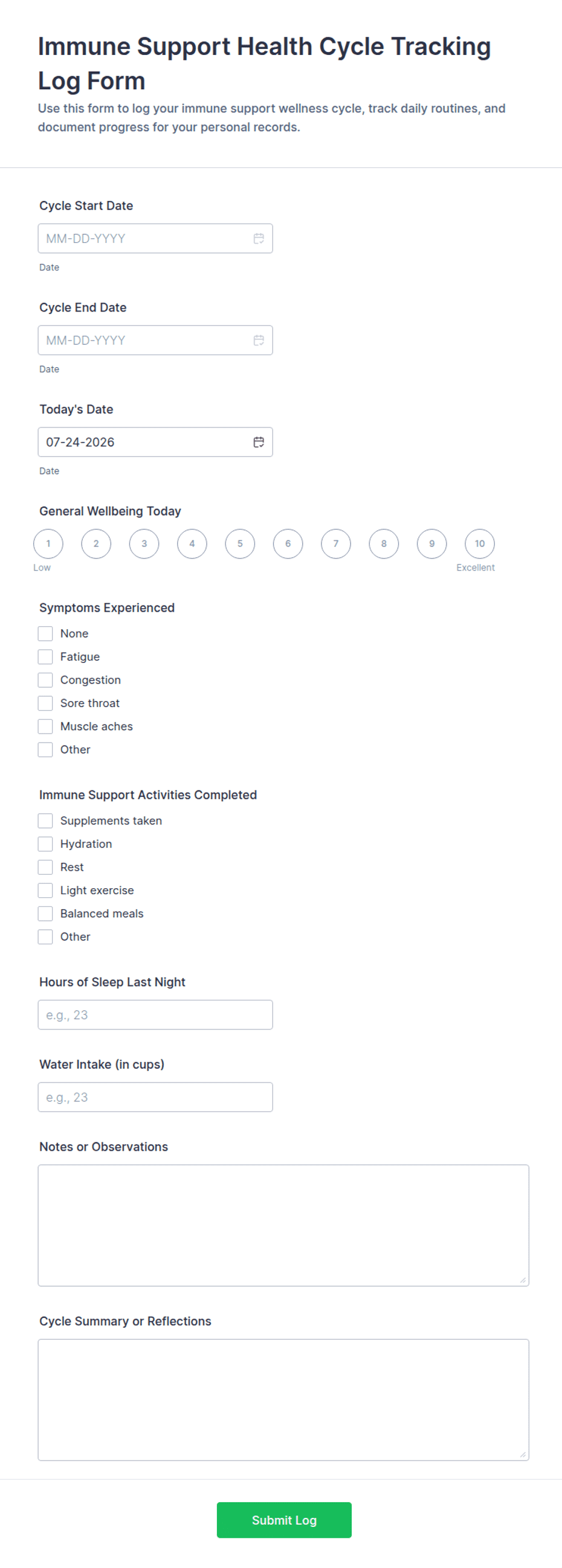The width and height of the screenshot is (562, 1568).
Task: Open calendar icon in Today's Date field
Action: pos(259,442)
